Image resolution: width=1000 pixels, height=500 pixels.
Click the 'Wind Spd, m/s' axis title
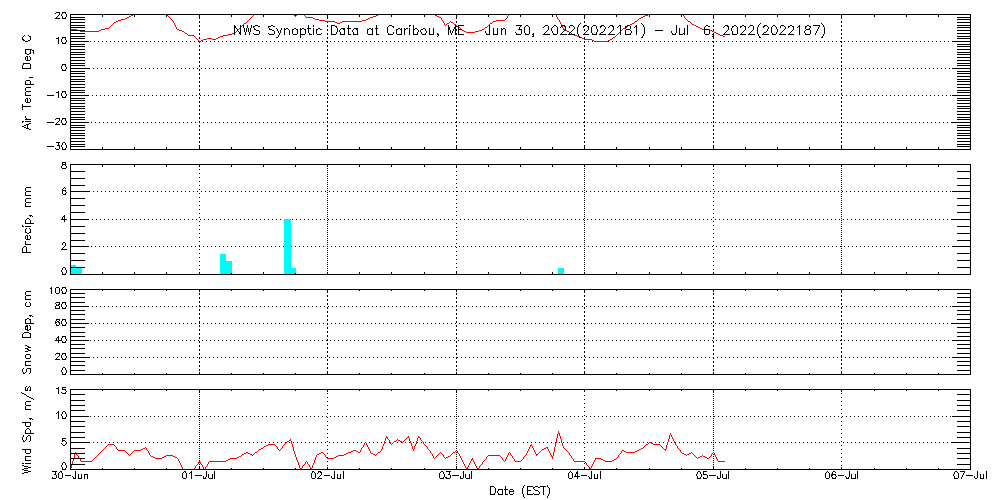[x=28, y=428]
